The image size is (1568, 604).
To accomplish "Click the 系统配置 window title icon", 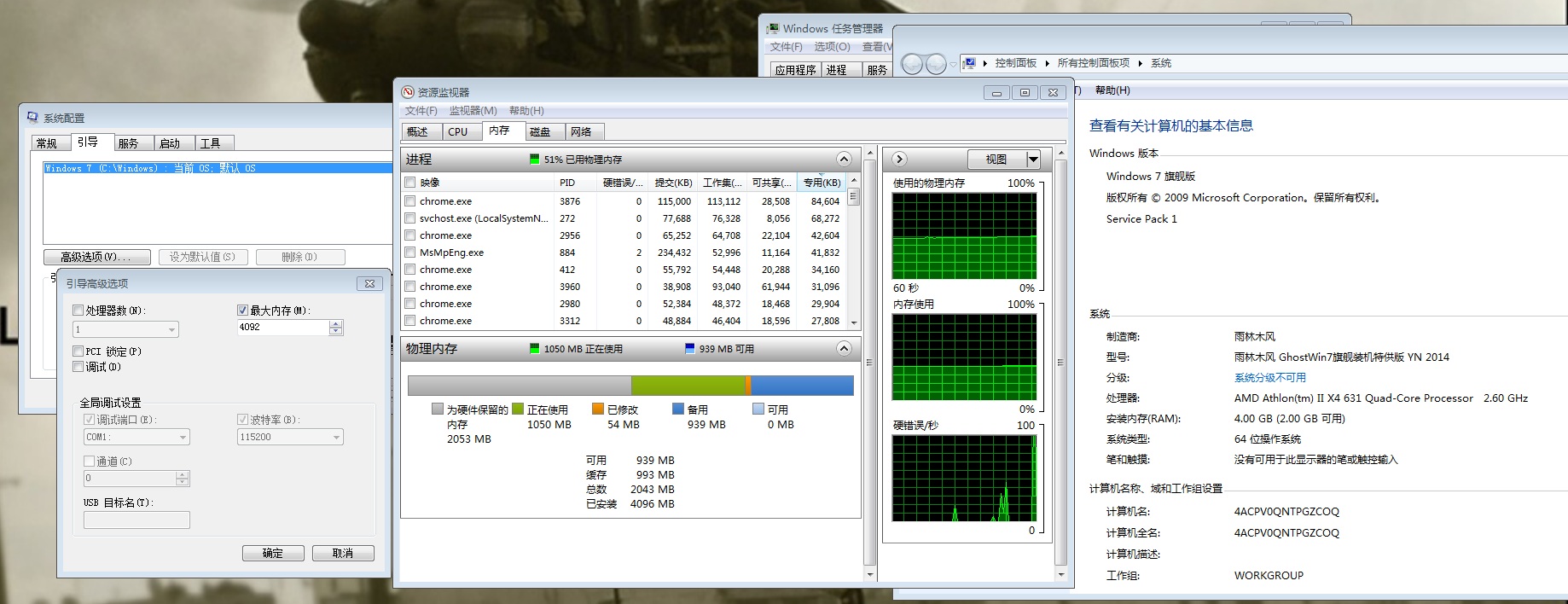I will click(32, 118).
